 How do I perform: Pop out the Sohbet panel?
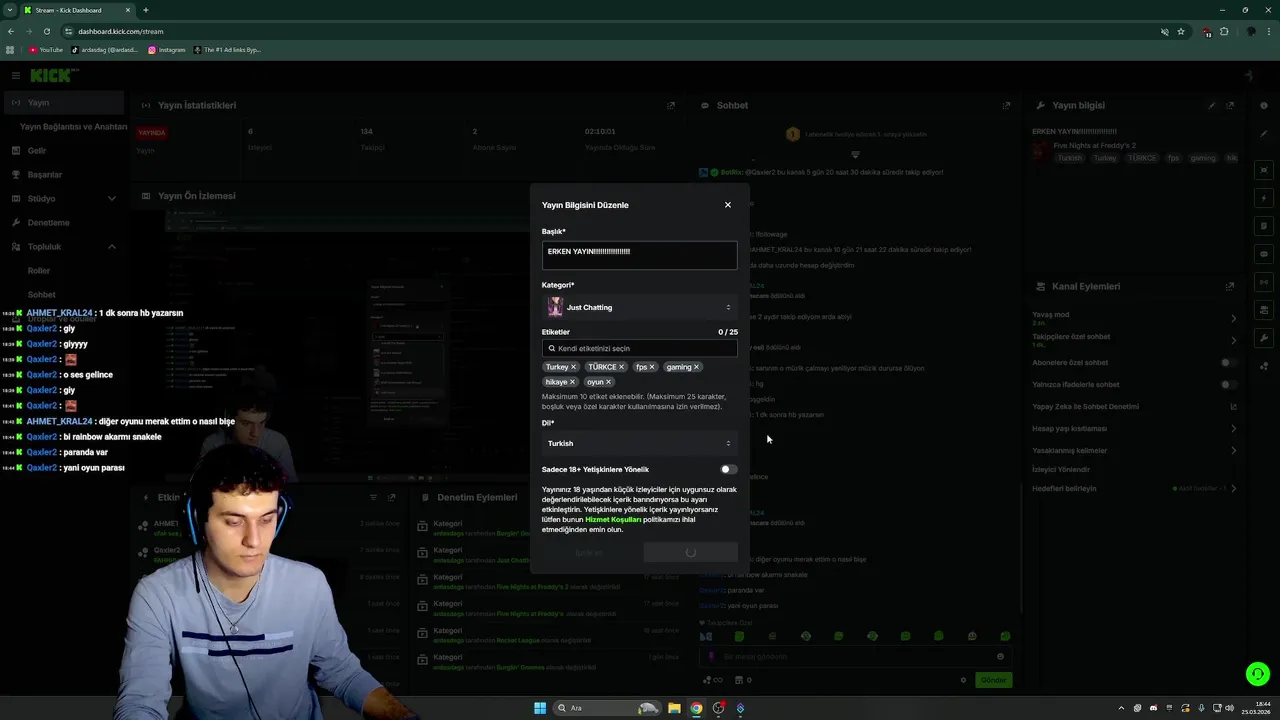pos(1006,105)
